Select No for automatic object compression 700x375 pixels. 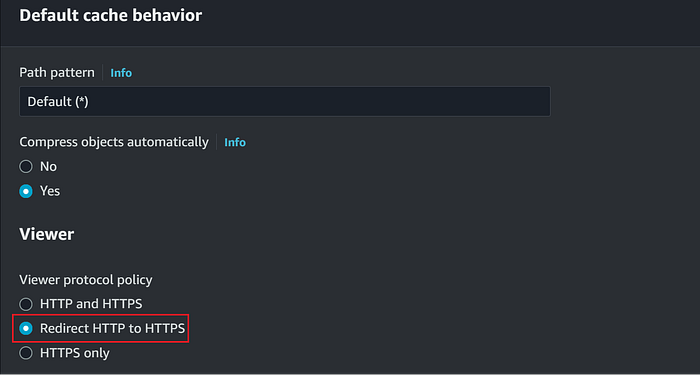click(x=26, y=167)
